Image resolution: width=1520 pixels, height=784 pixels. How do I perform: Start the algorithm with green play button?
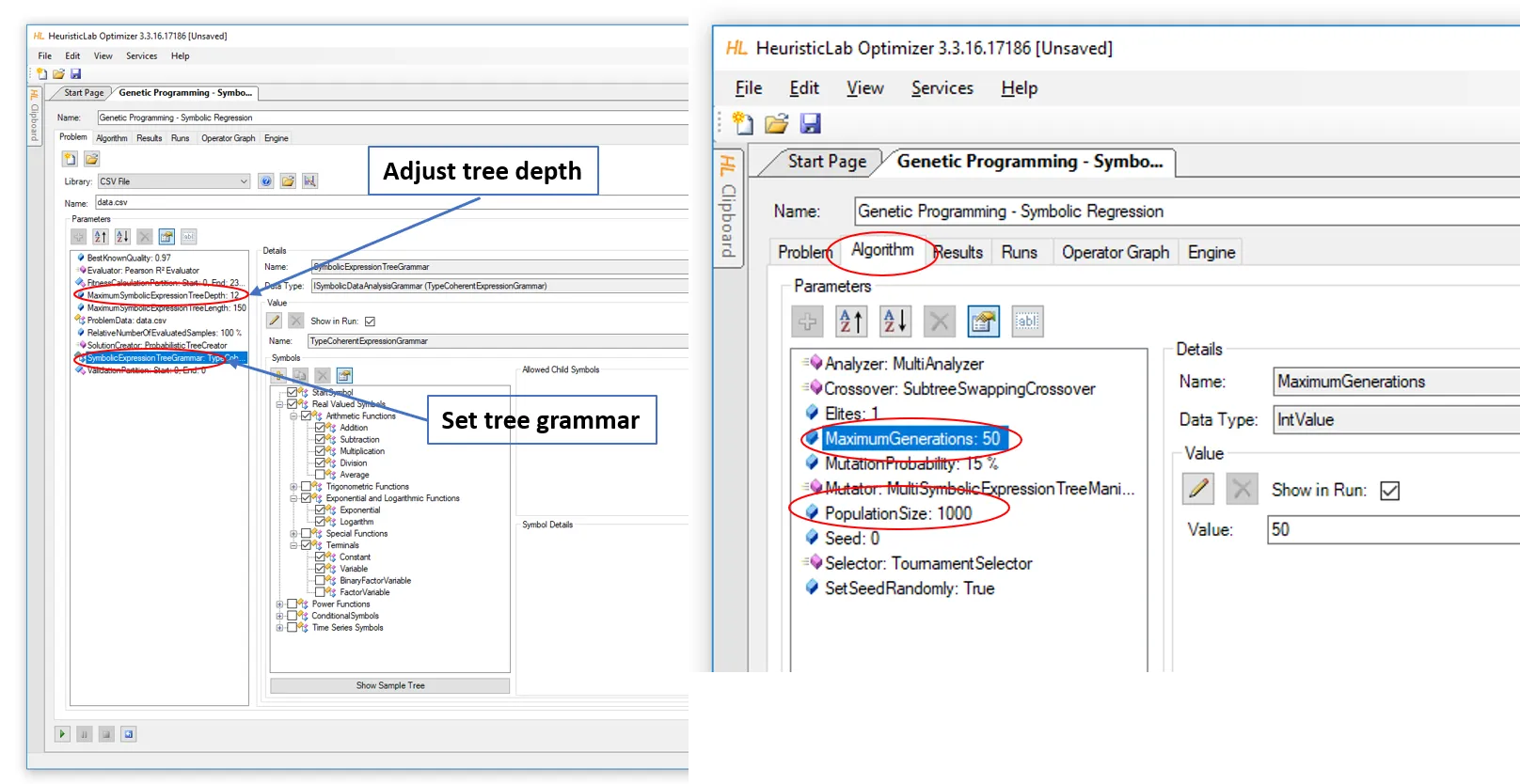pos(62,734)
